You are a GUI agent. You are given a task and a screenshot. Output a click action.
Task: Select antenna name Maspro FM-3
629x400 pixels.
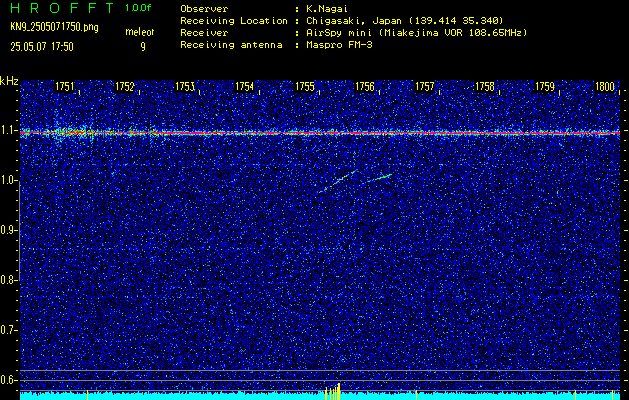pyautogui.click(x=339, y=45)
